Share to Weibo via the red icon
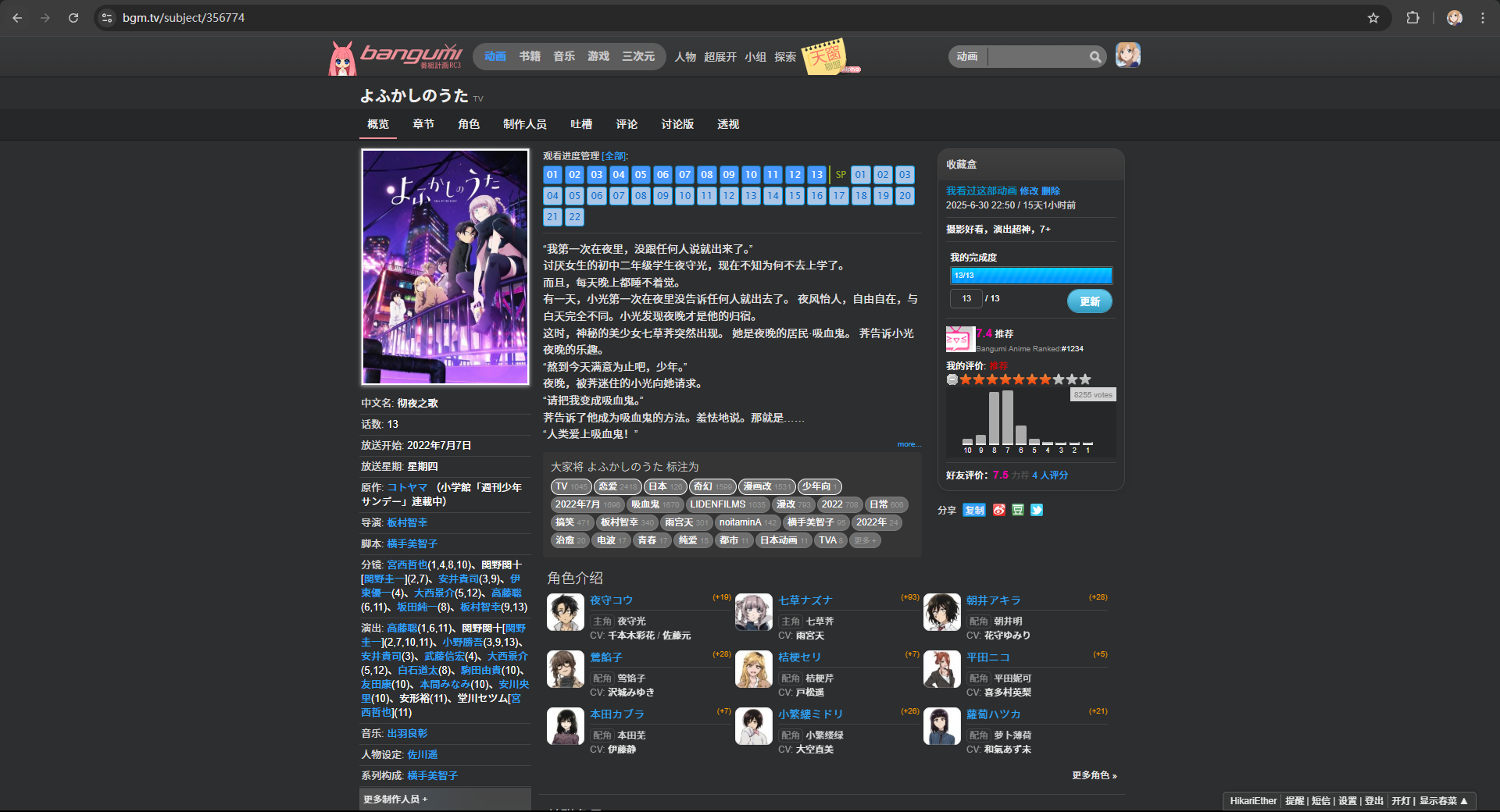1500x812 pixels. pyautogui.click(x=999, y=510)
